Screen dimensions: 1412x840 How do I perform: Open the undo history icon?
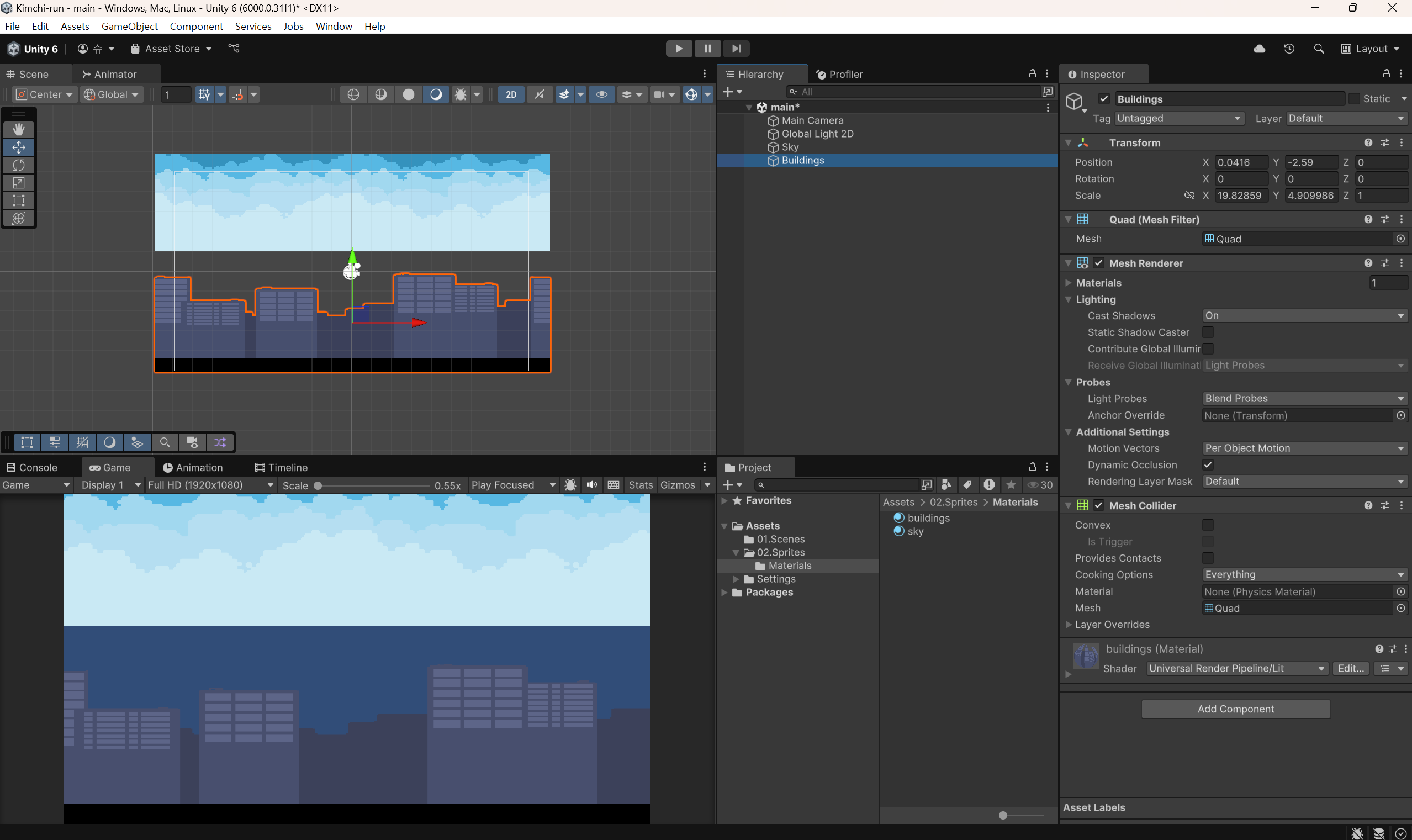click(1289, 49)
